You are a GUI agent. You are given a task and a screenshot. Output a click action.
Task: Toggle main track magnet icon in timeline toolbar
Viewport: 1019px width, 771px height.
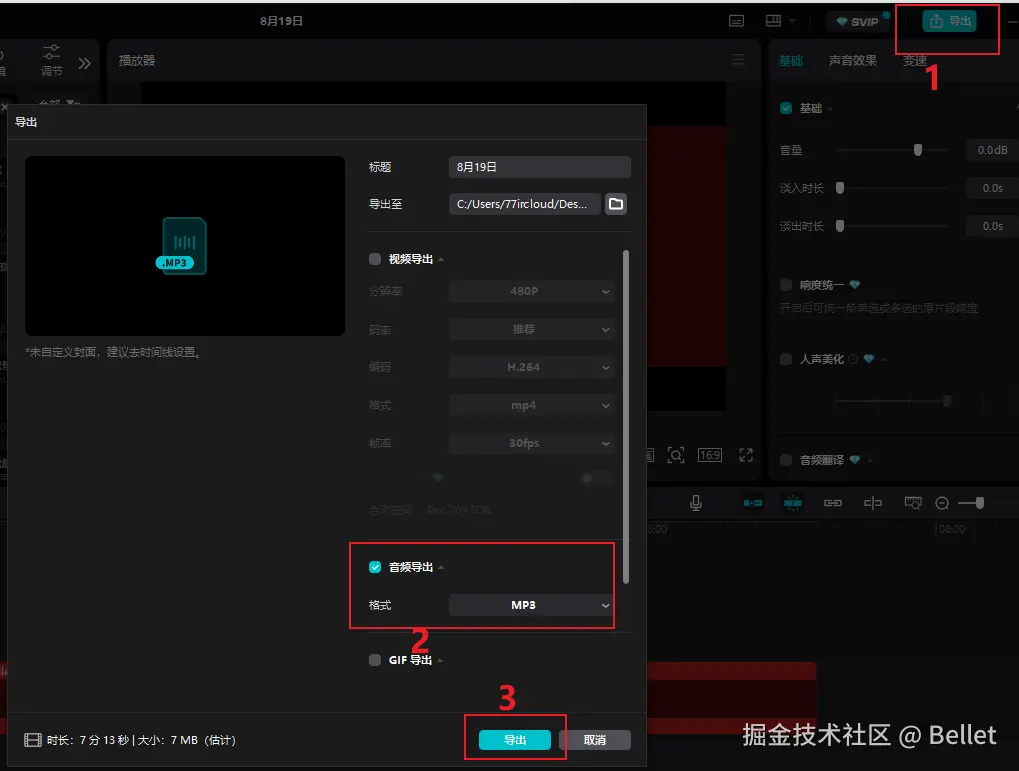[x=753, y=503]
